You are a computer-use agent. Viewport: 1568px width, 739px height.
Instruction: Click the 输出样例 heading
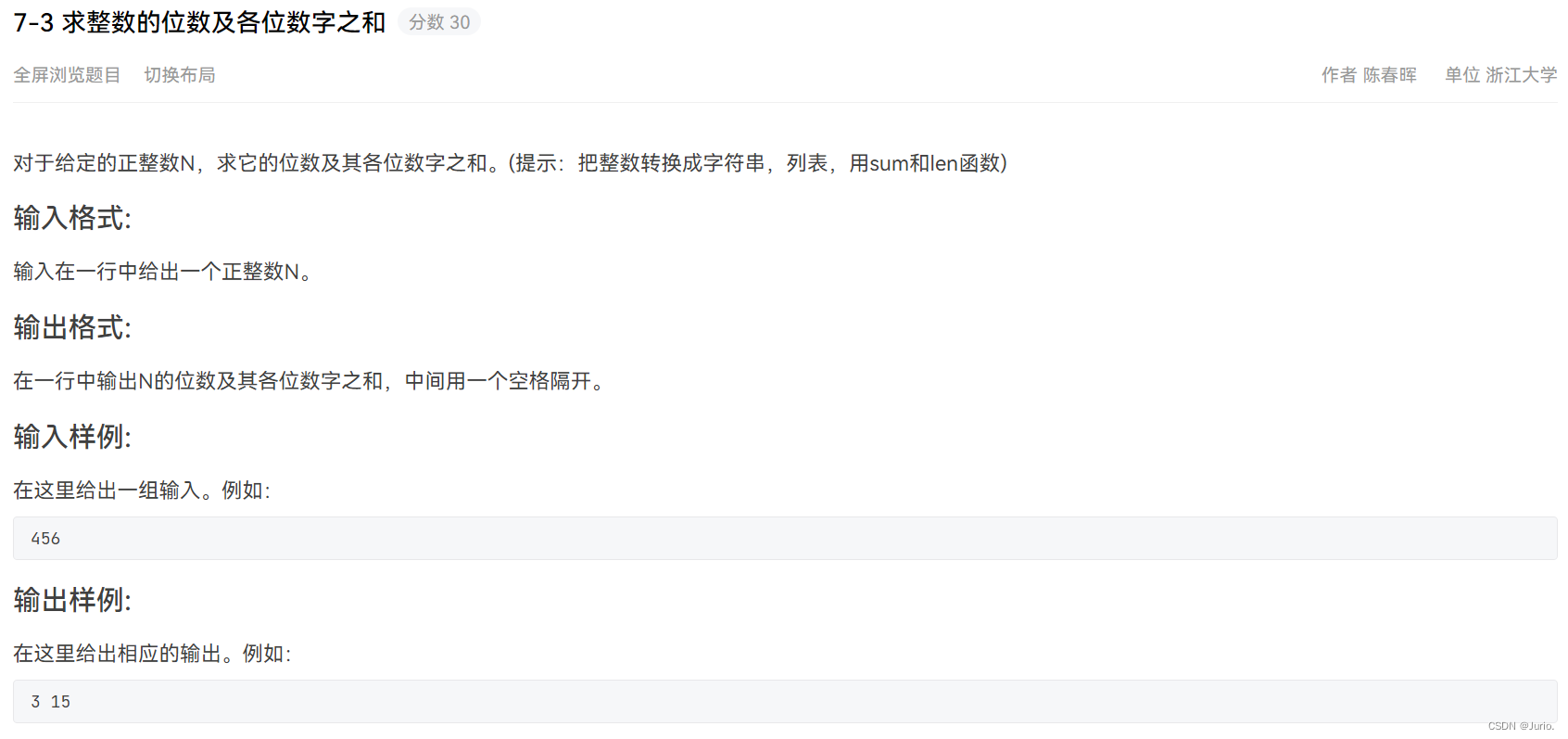tap(72, 600)
